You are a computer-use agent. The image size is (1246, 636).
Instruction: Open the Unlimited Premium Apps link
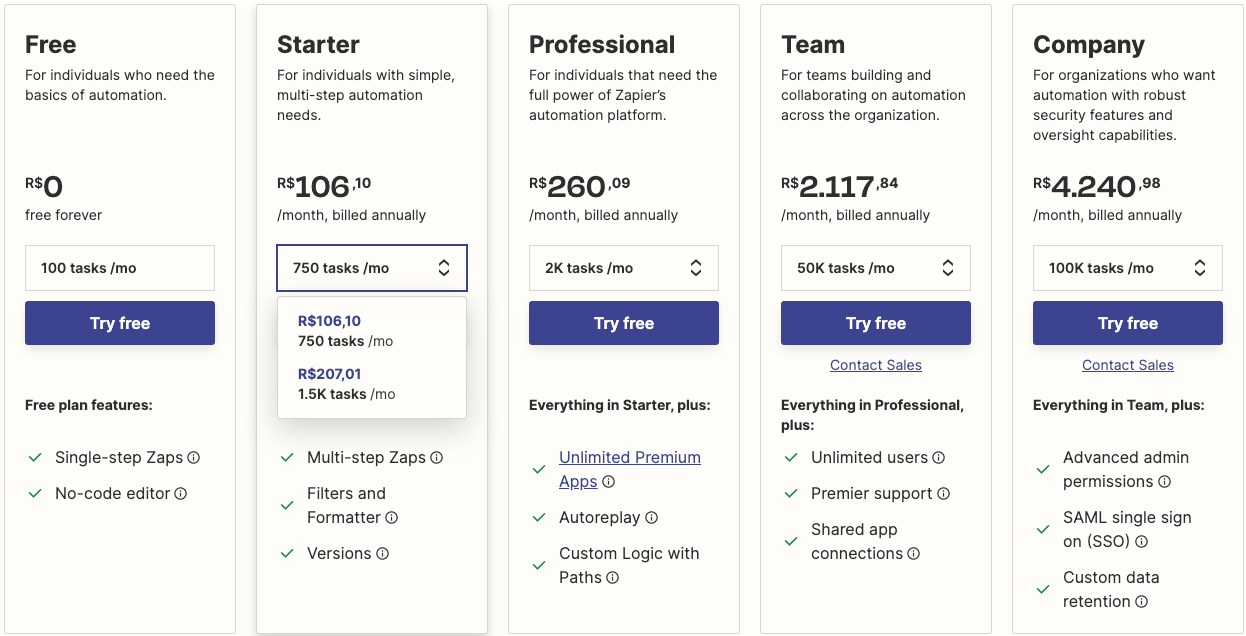[630, 469]
